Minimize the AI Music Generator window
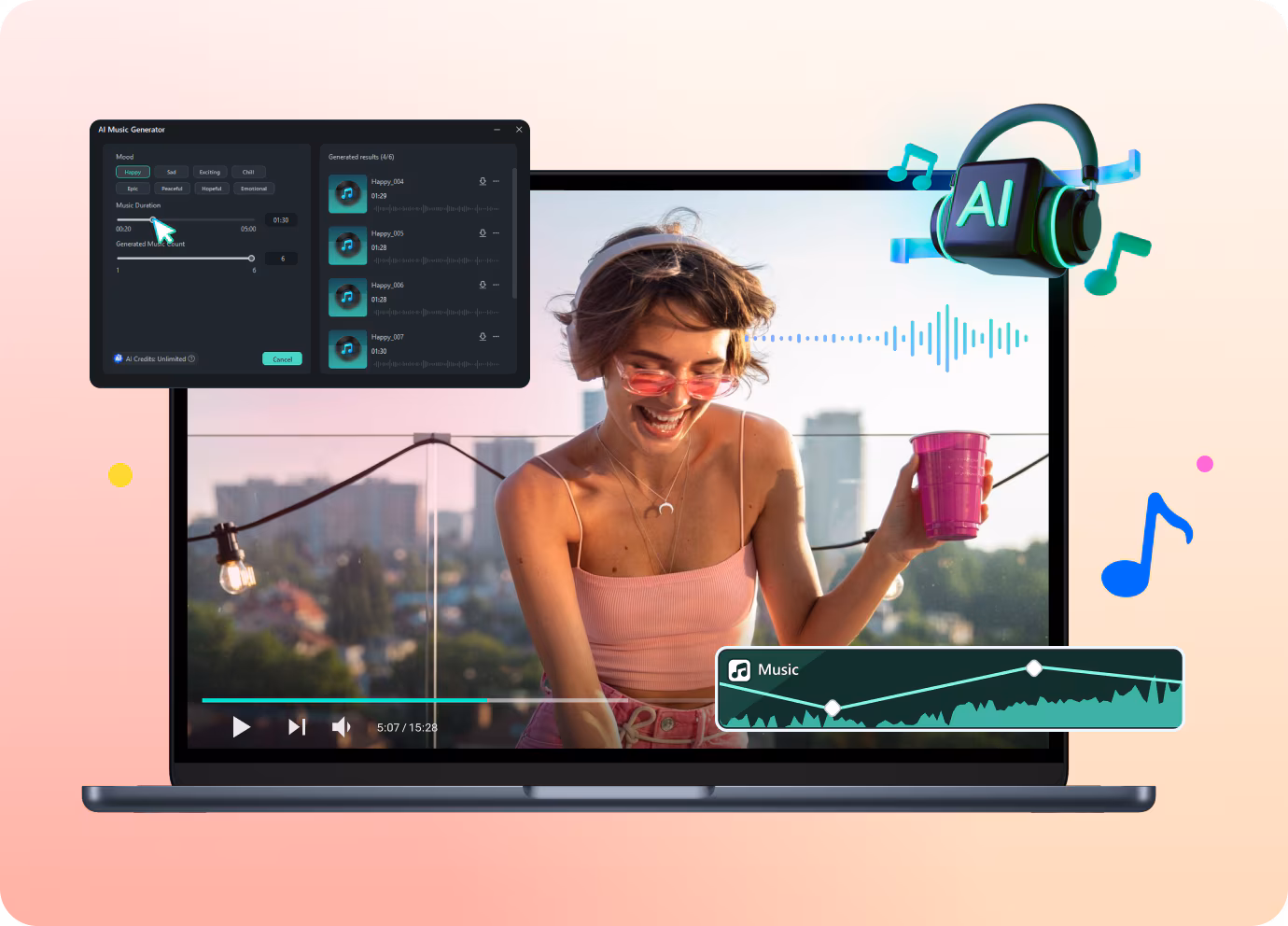The image size is (1288, 926). coord(497,130)
